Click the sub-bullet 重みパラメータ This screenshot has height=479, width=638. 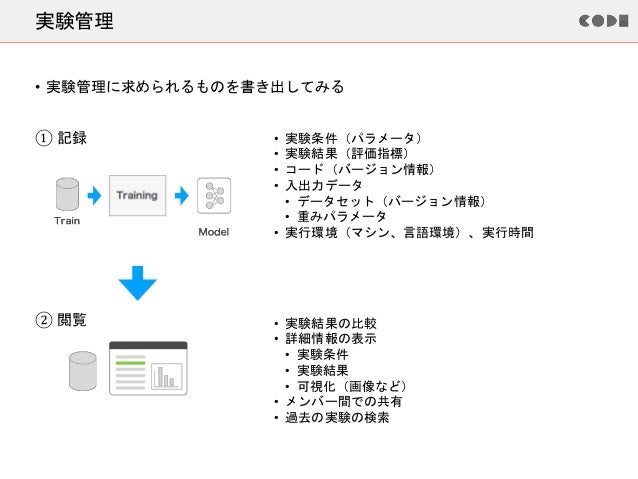[342, 217]
